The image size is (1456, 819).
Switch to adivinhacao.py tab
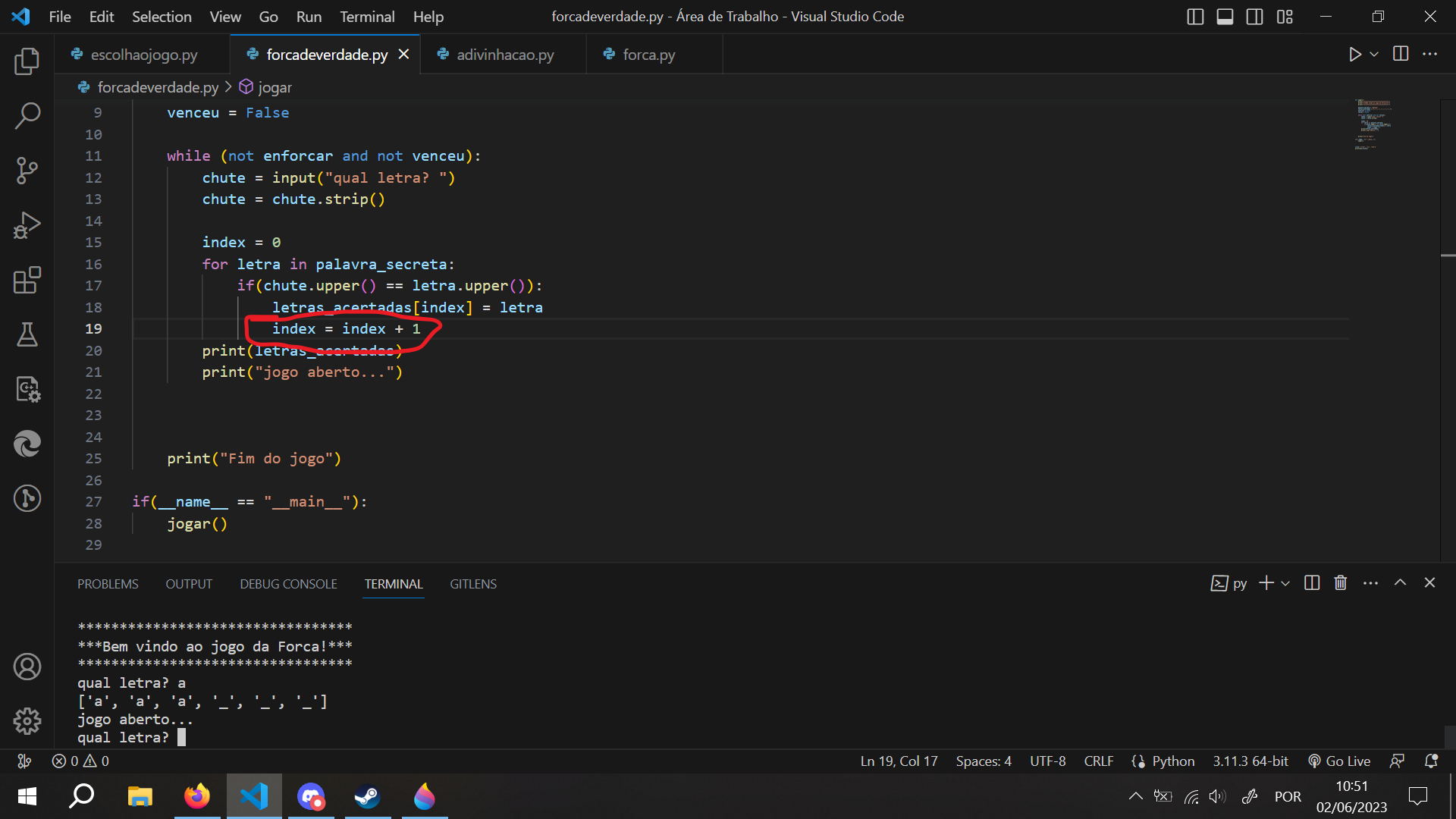(505, 55)
